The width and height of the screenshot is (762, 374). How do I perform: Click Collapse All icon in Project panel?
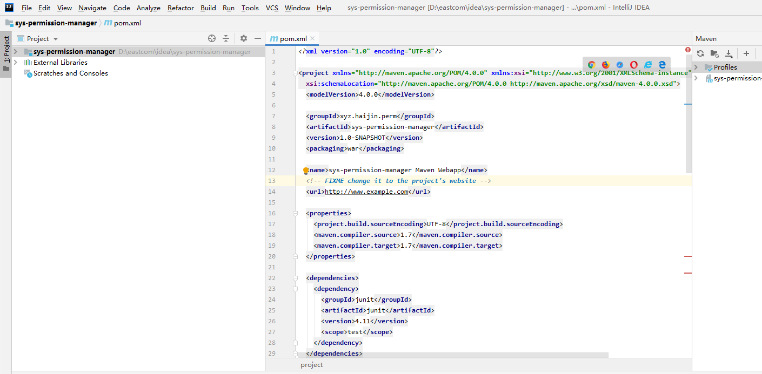point(226,38)
